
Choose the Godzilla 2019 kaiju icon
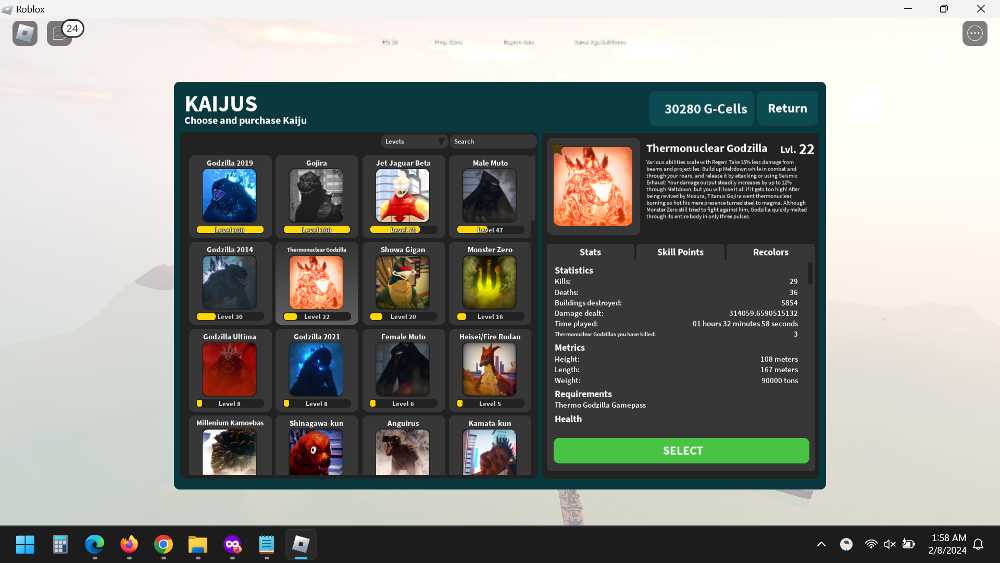pyautogui.click(x=229, y=195)
